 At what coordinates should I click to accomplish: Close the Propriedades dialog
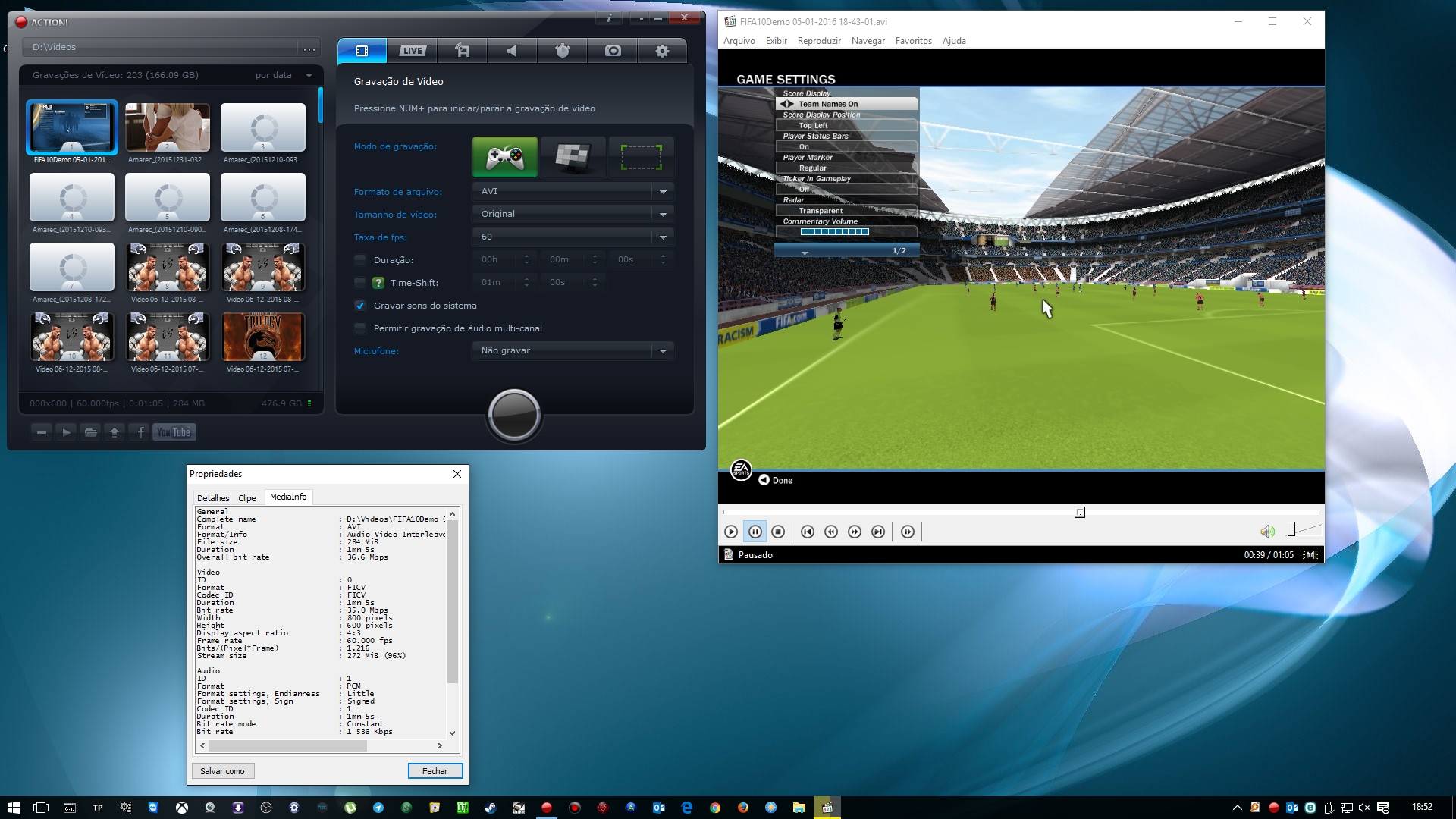pyautogui.click(x=457, y=474)
